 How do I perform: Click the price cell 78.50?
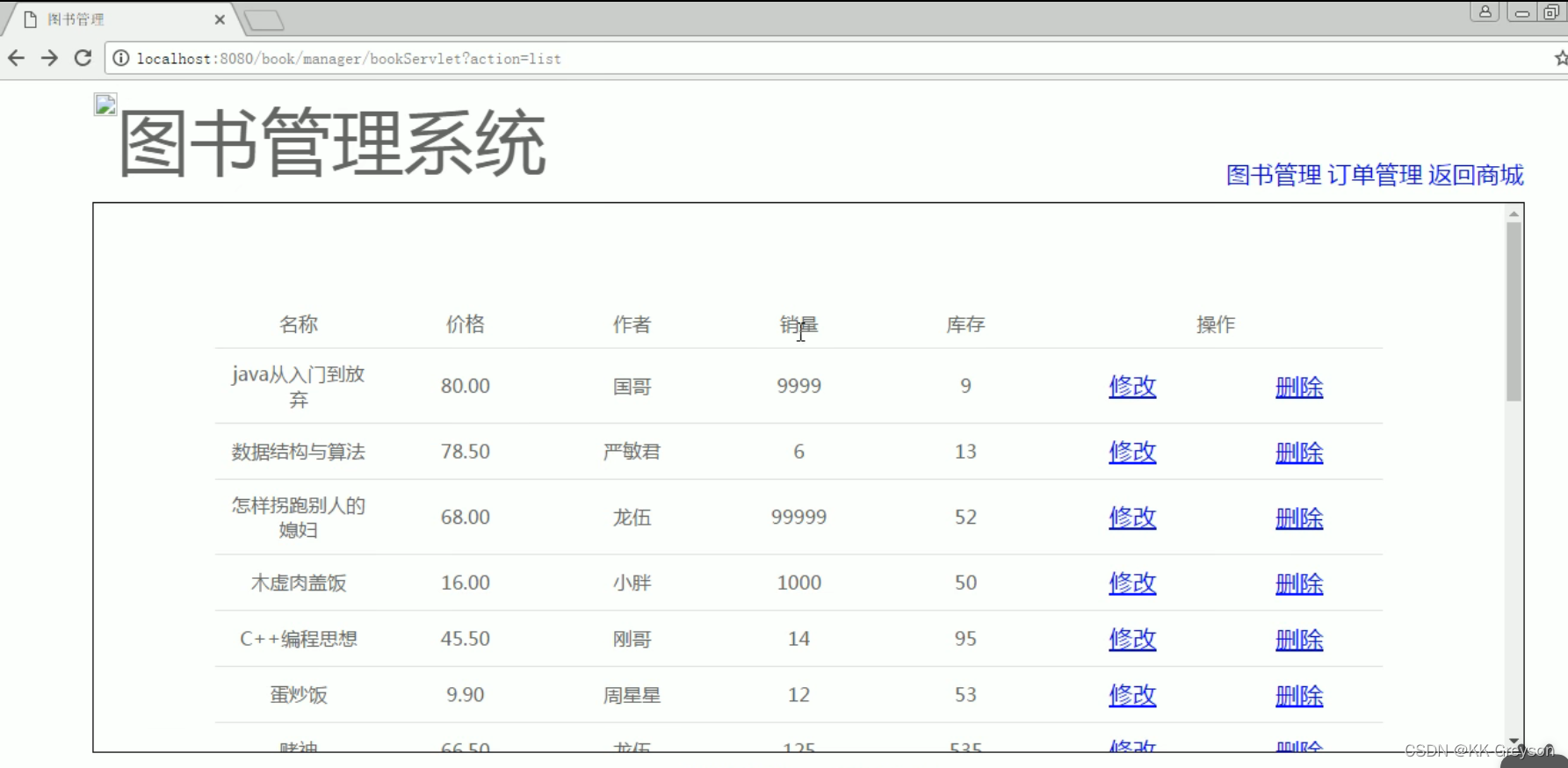click(466, 452)
